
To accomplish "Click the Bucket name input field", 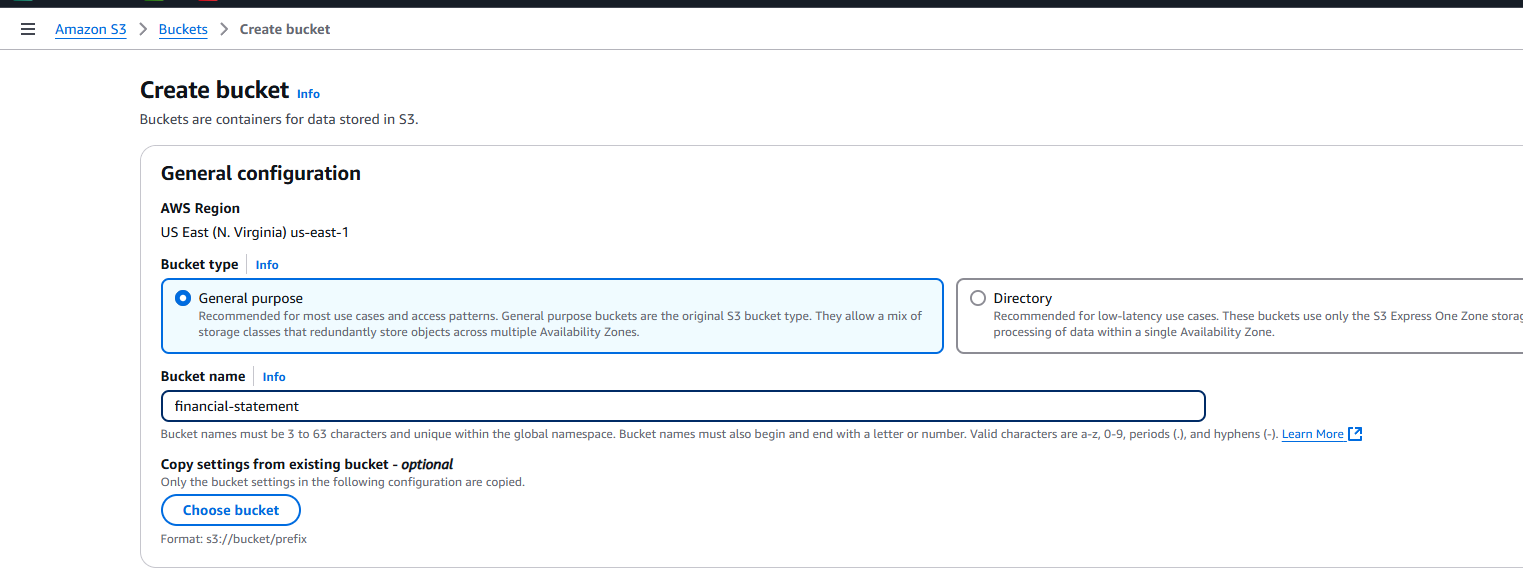I will 683,406.
